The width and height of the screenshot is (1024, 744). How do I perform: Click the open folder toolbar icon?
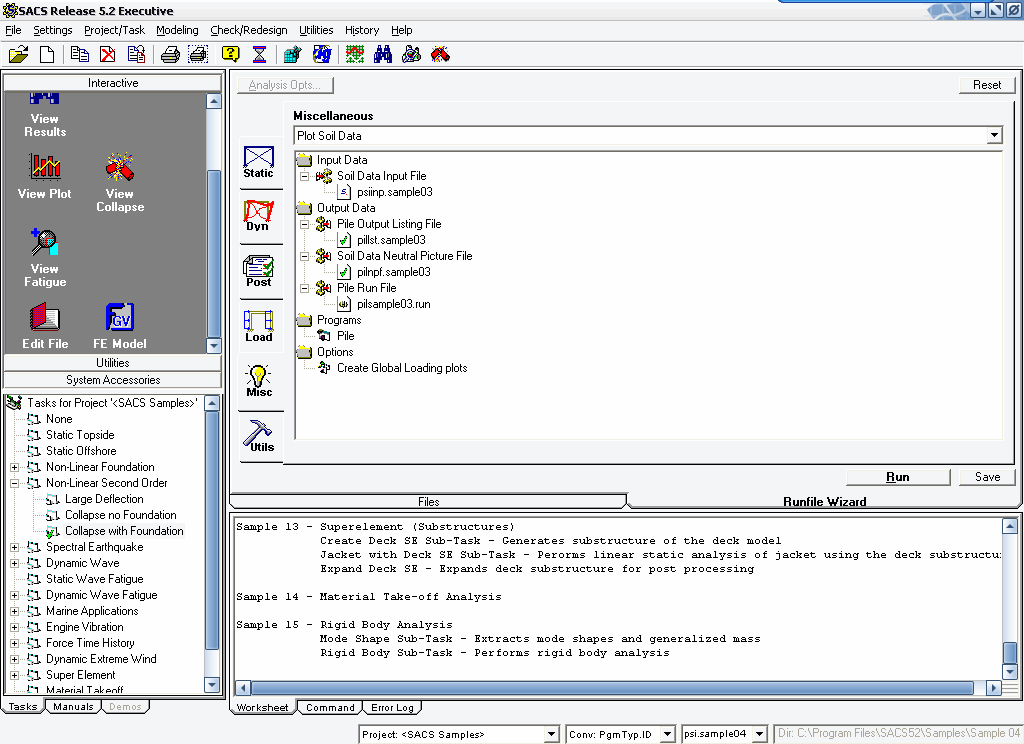coord(18,54)
